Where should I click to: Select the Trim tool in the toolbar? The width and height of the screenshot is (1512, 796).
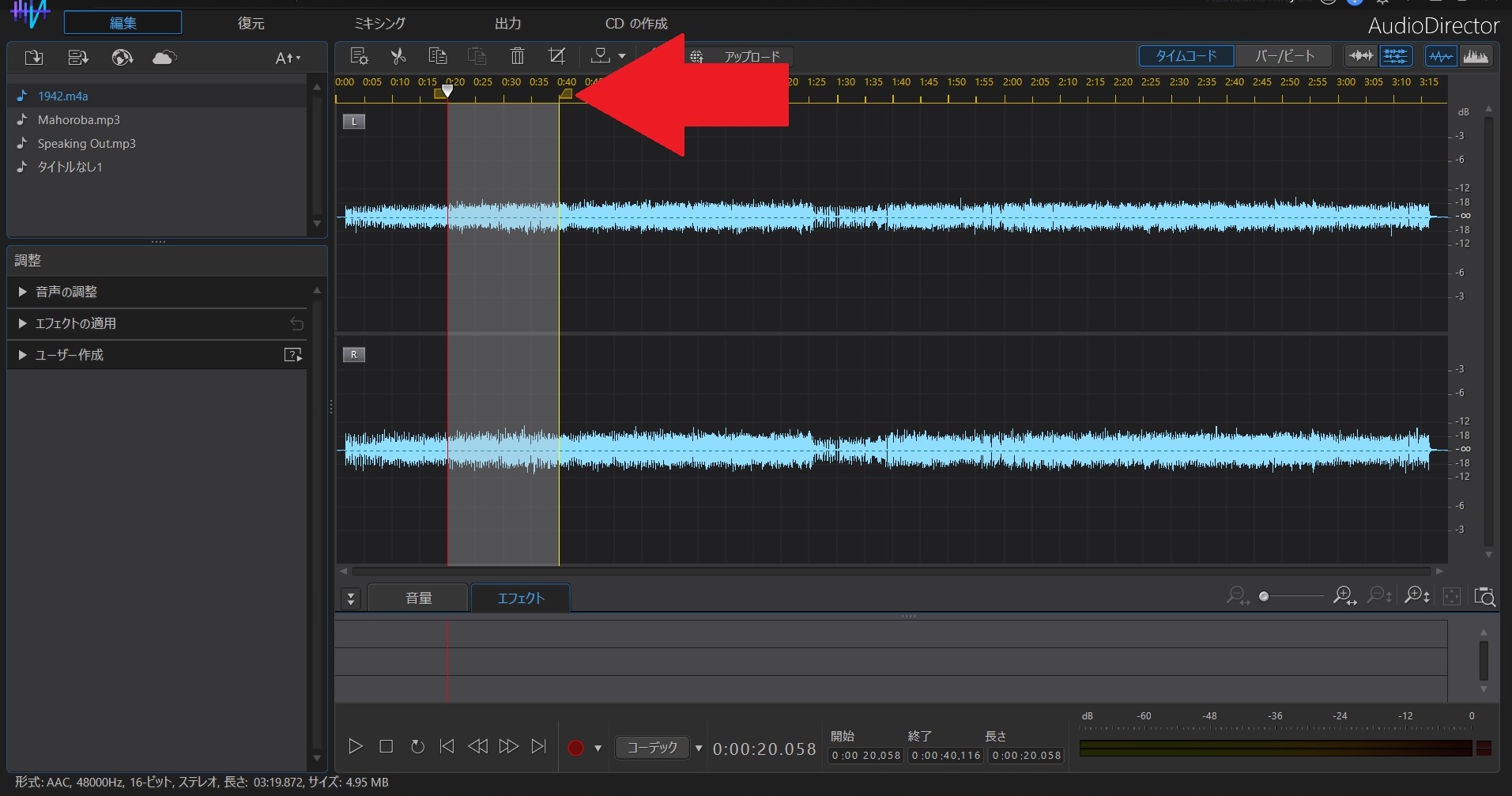click(x=556, y=55)
